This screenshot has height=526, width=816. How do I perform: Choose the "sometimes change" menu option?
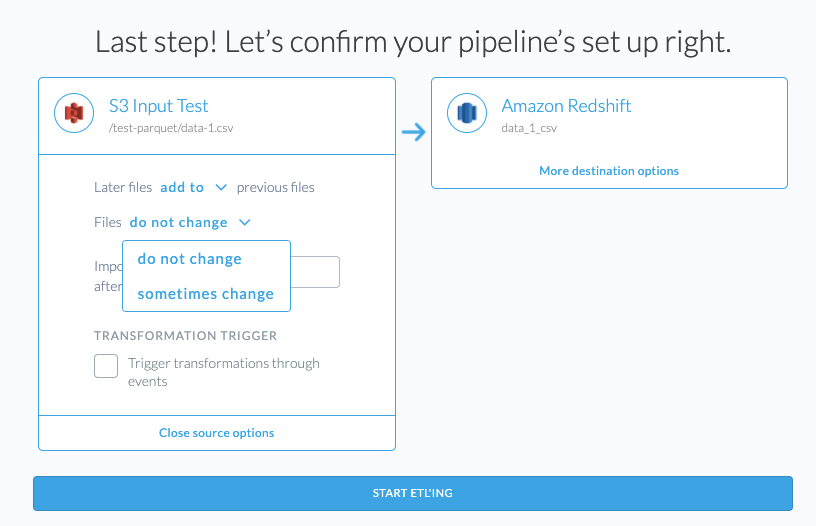pyautogui.click(x=206, y=294)
